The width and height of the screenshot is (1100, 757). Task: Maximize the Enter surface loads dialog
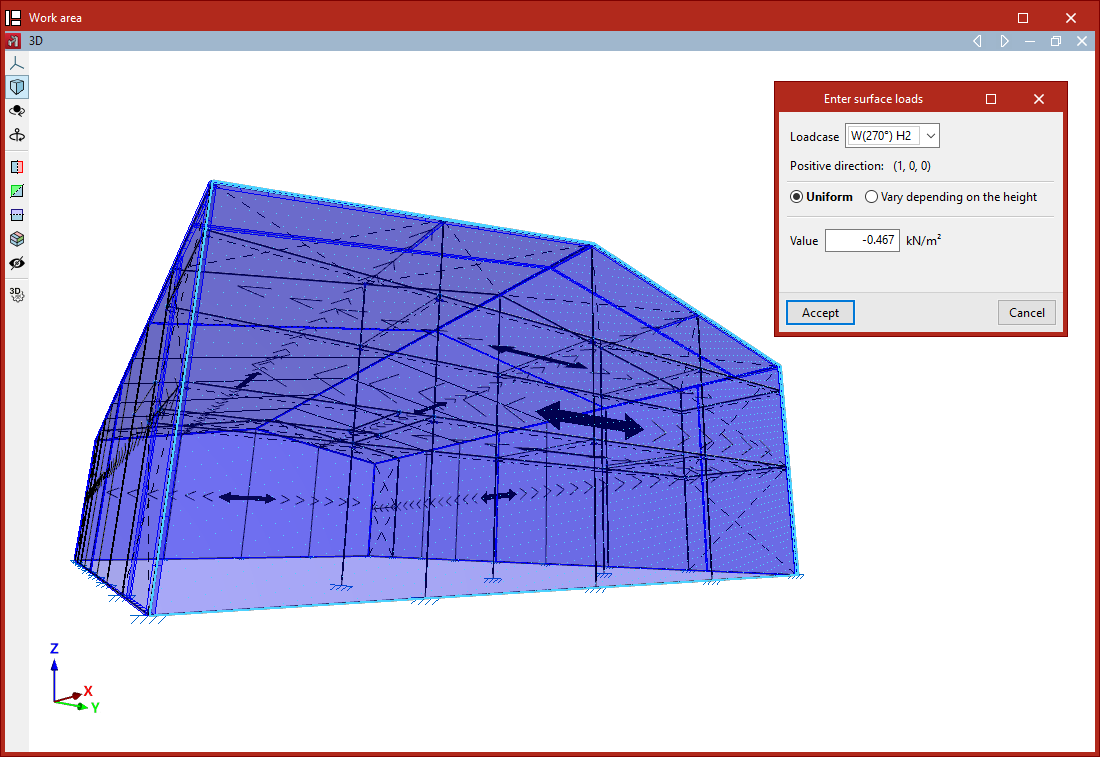[991, 99]
